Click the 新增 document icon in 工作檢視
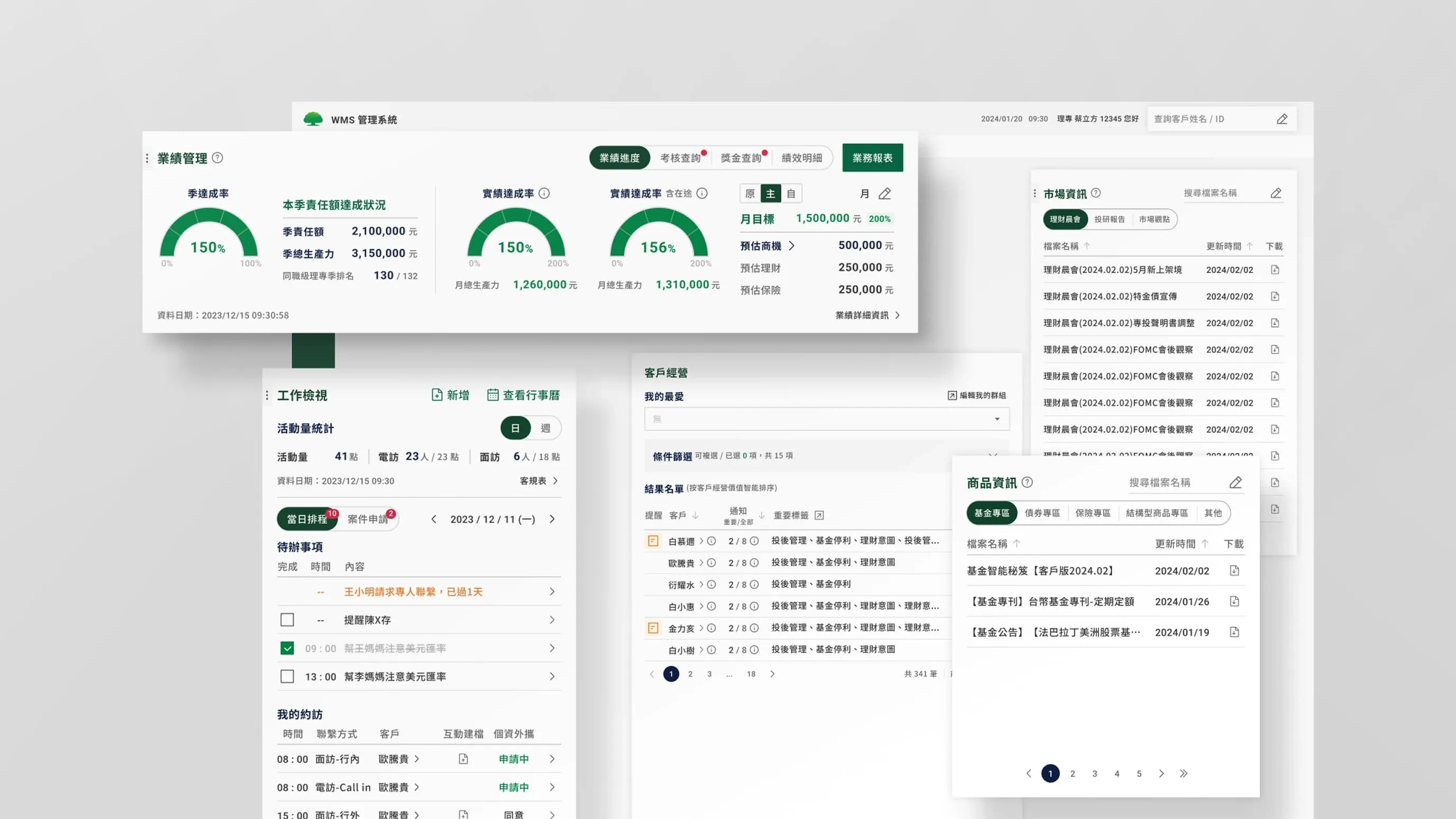 click(x=437, y=395)
